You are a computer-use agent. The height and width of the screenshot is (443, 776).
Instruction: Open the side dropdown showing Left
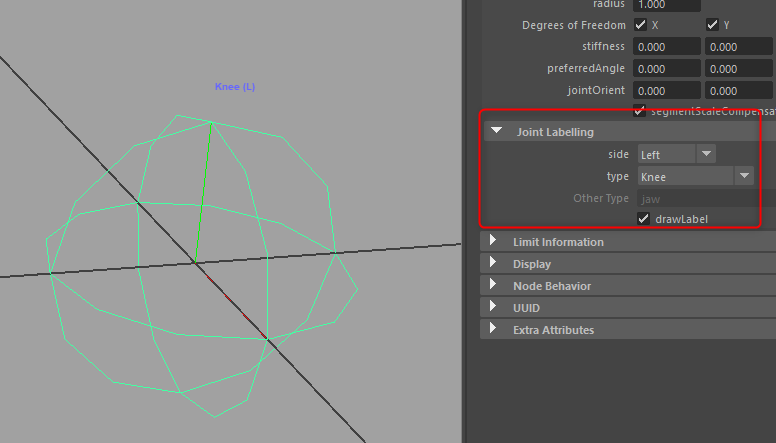677,154
